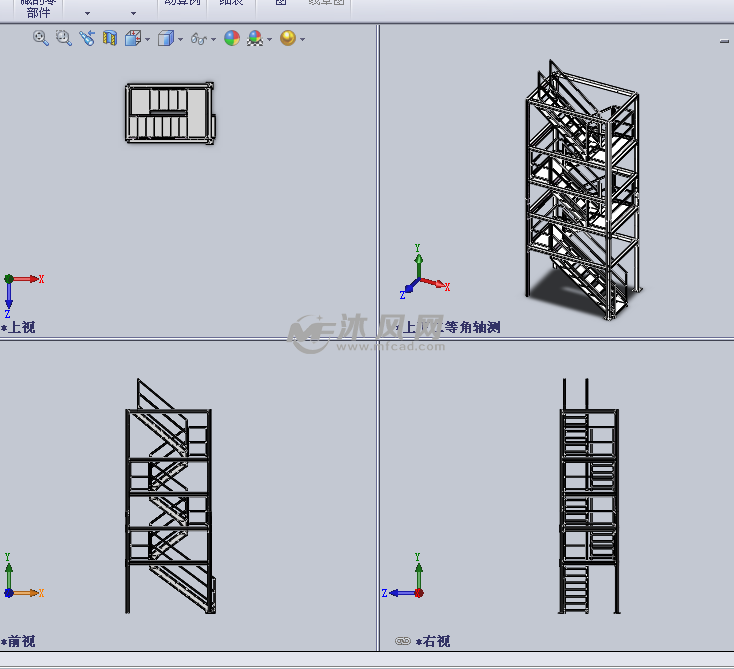Click the Zoom to Fit magnifier icon
This screenshot has width=734, height=669.
(41, 38)
